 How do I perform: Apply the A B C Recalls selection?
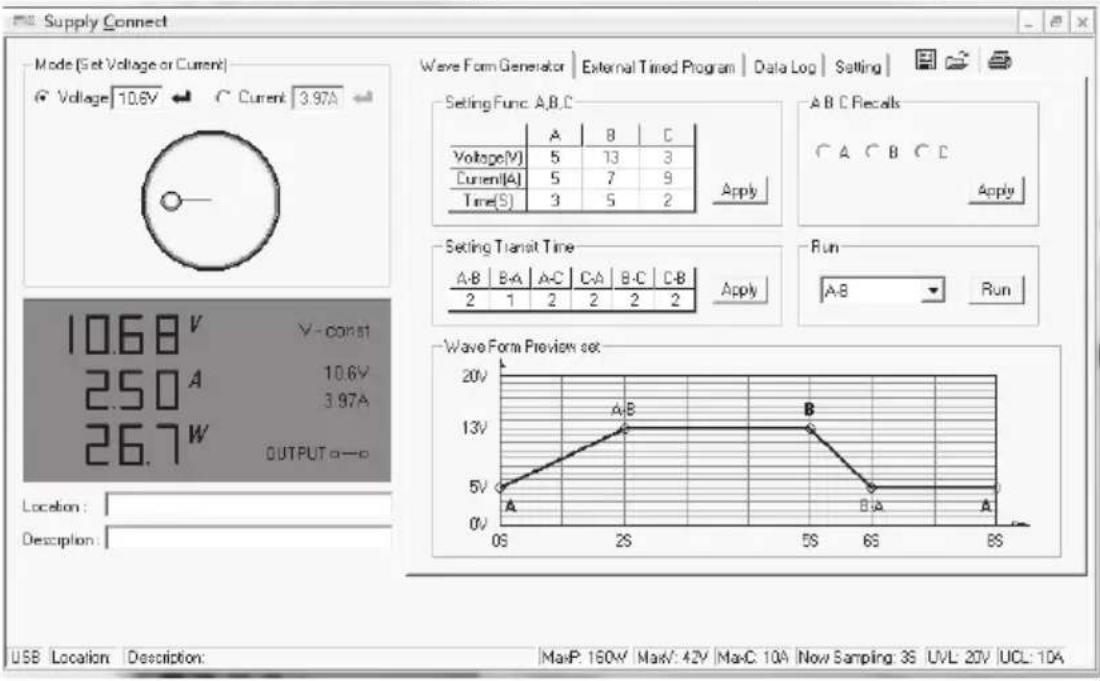tap(995, 190)
